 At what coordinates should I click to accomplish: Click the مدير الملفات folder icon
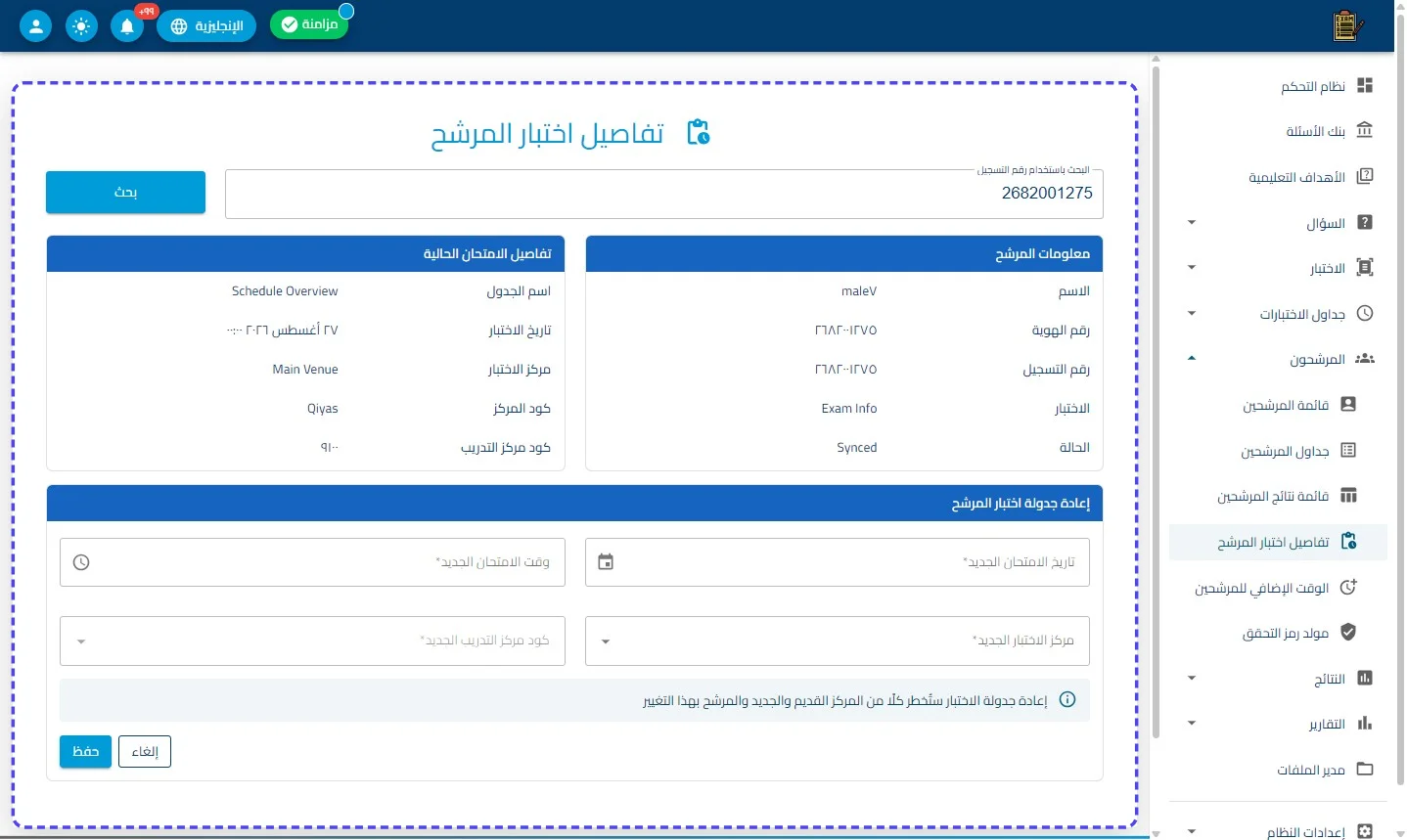pos(1365,770)
